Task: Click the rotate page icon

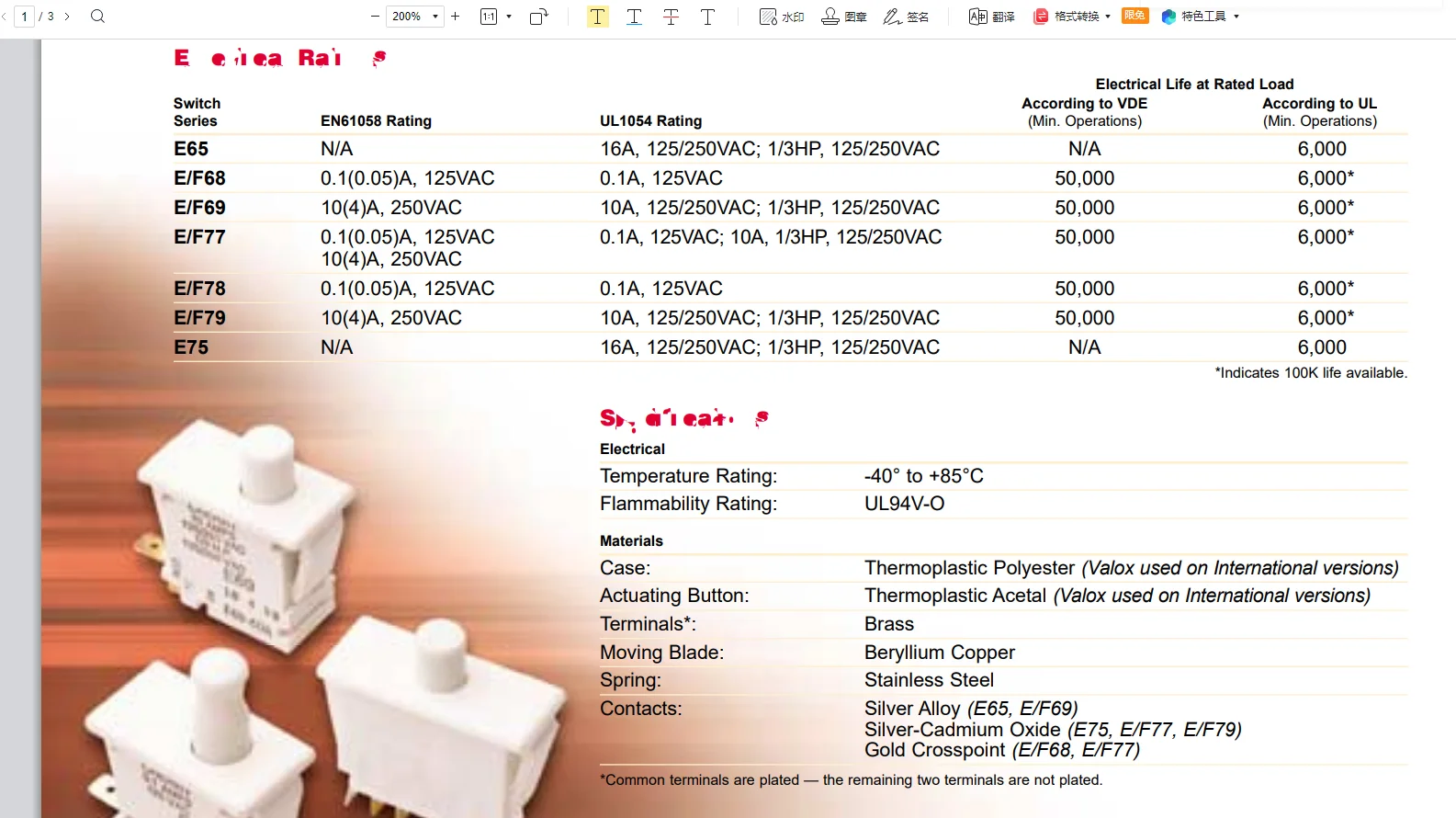Action: tap(539, 17)
